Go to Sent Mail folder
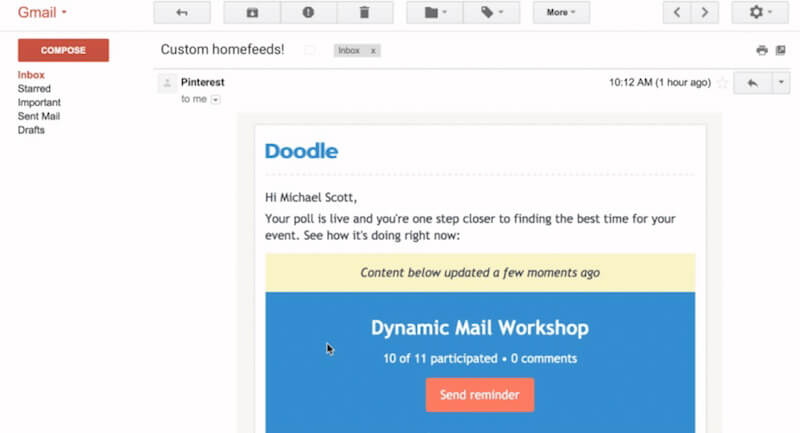Screen dimensions: 800x433 (39, 116)
